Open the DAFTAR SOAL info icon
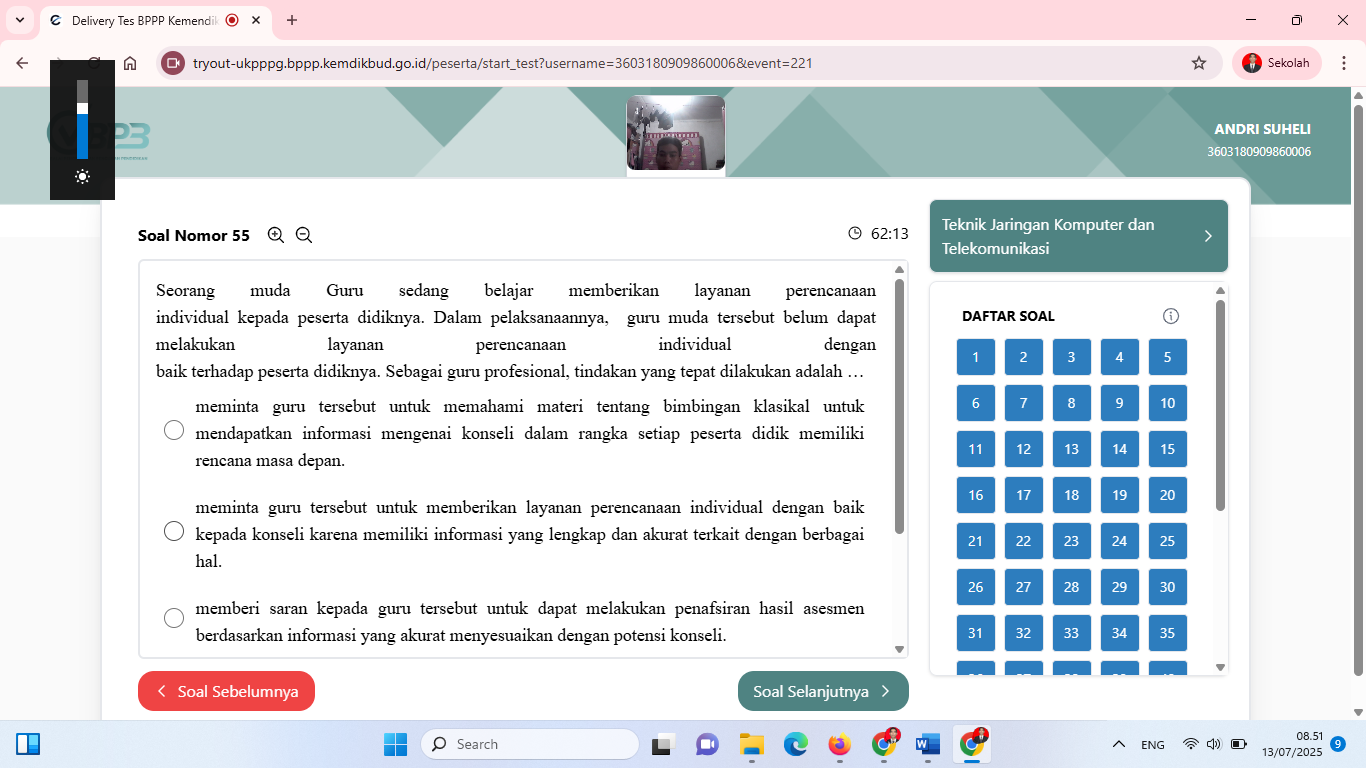Viewport: 1366px width, 768px height. tap(1170, 315)
